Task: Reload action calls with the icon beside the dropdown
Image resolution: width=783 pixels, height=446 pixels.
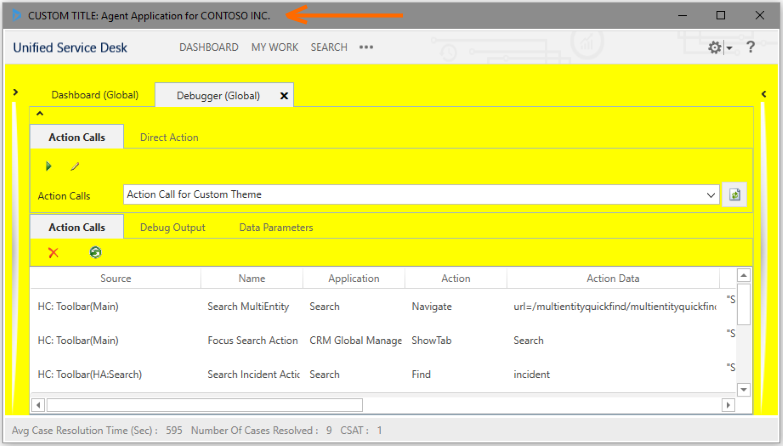Action: [735, 194]
